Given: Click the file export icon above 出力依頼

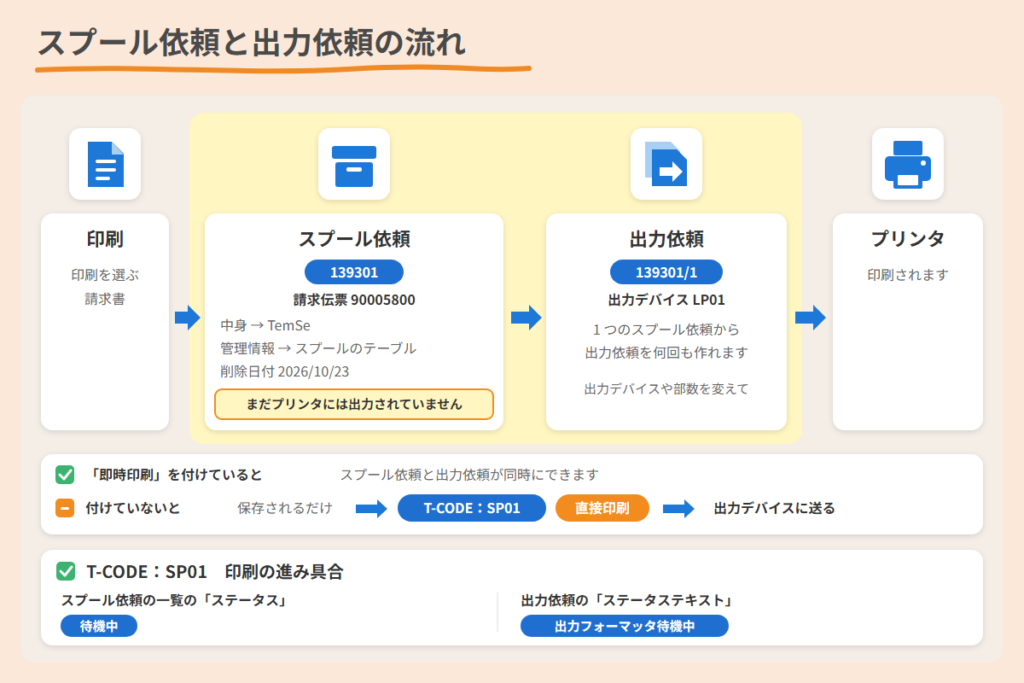Looking at the screenshot, I should click(666, 164).
